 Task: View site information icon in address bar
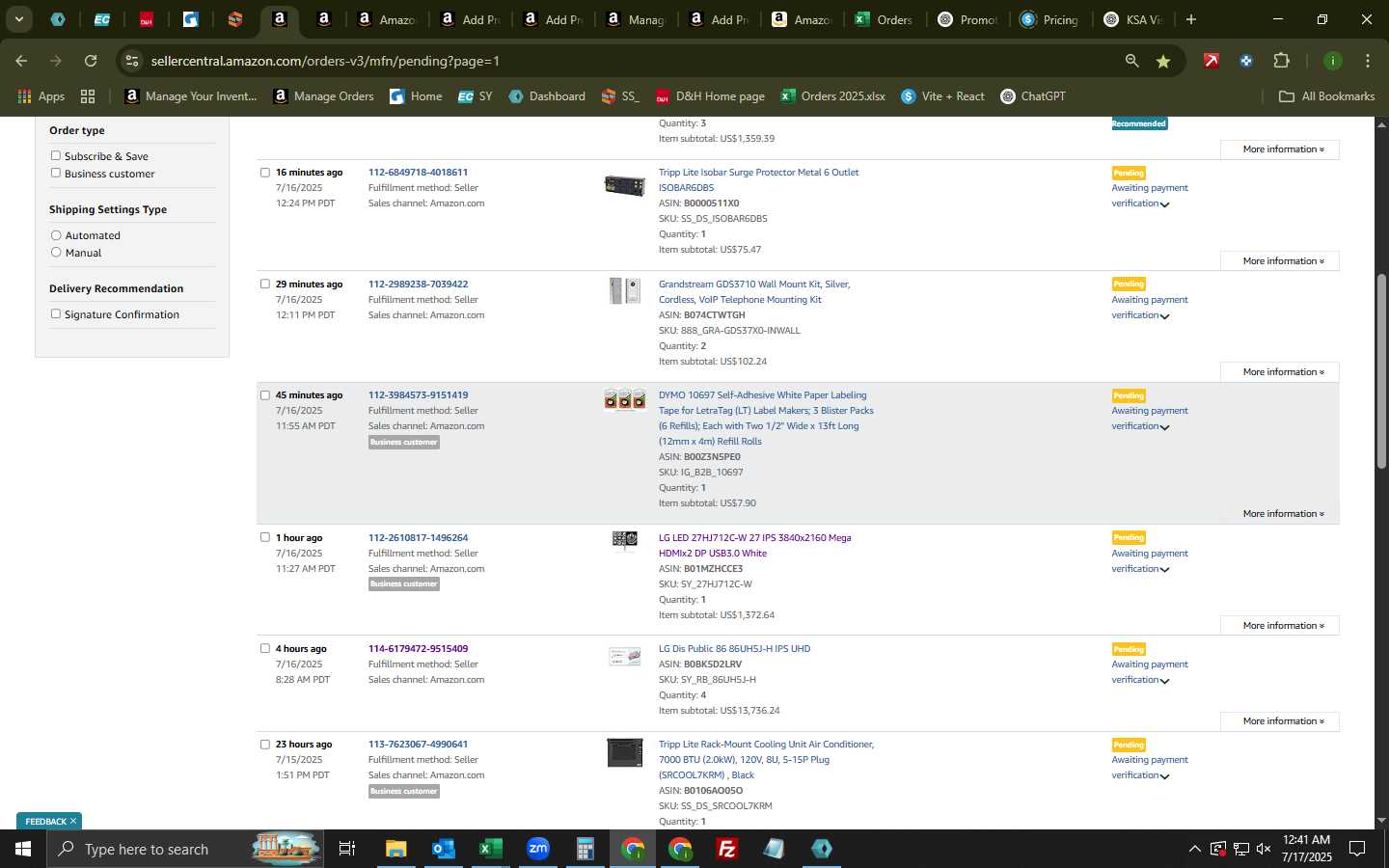132,61
